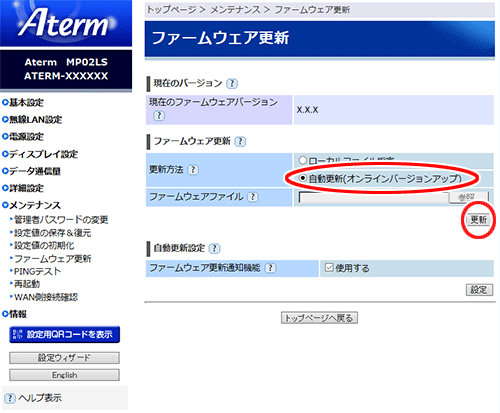This screenshot has height=413, width=500.
Task: Open the 設定ウィザード button
Action: click(x=64, y=358)
